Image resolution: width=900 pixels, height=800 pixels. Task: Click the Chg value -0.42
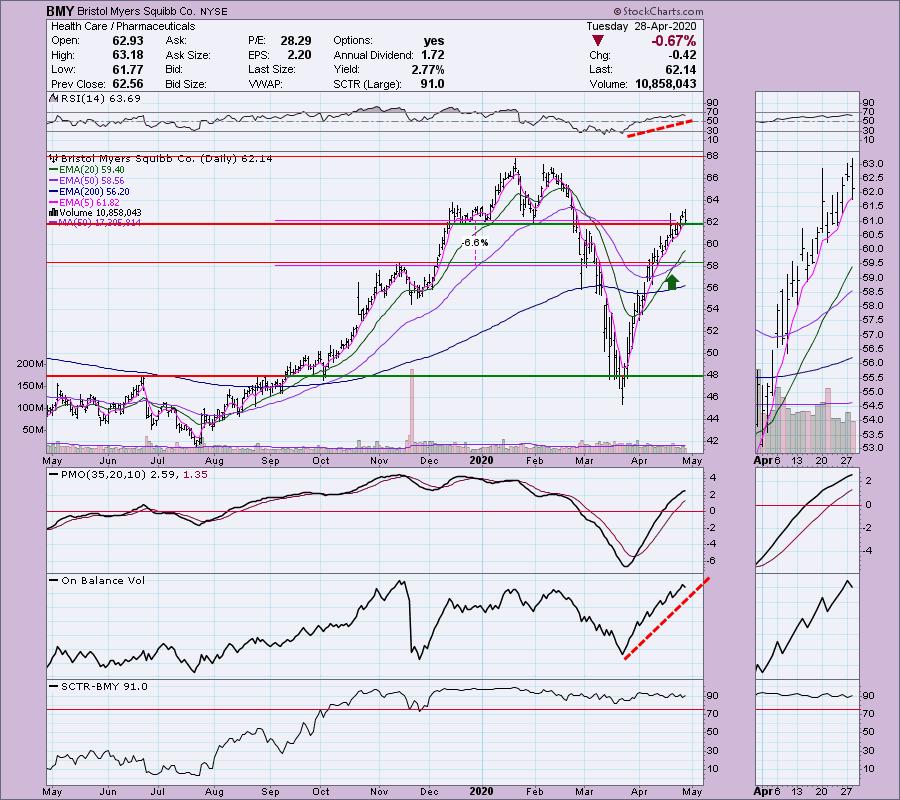(682, 55)
